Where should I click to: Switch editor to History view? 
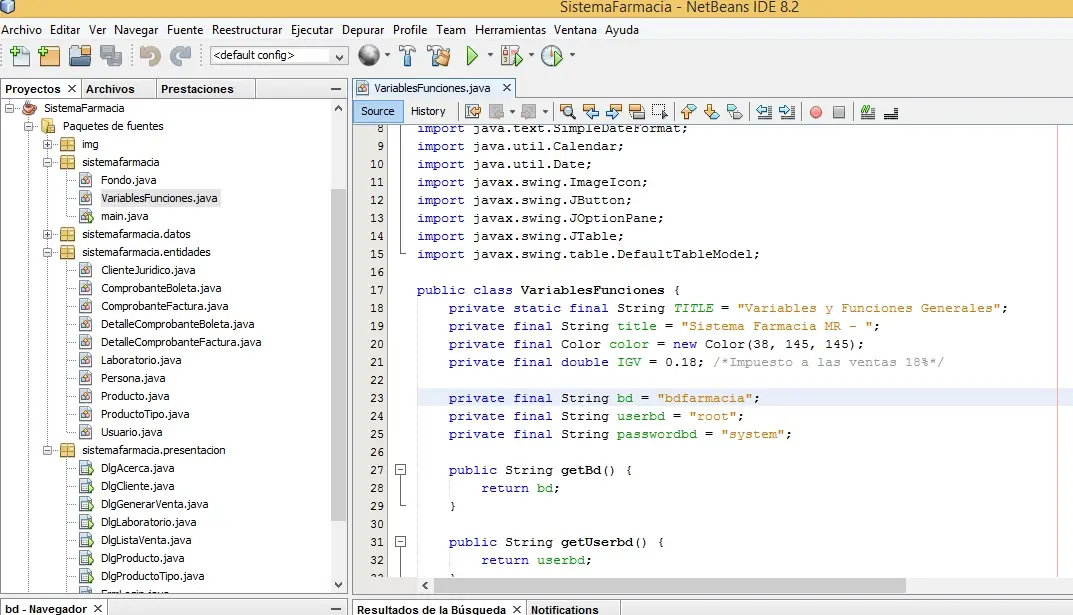[428, 111]
